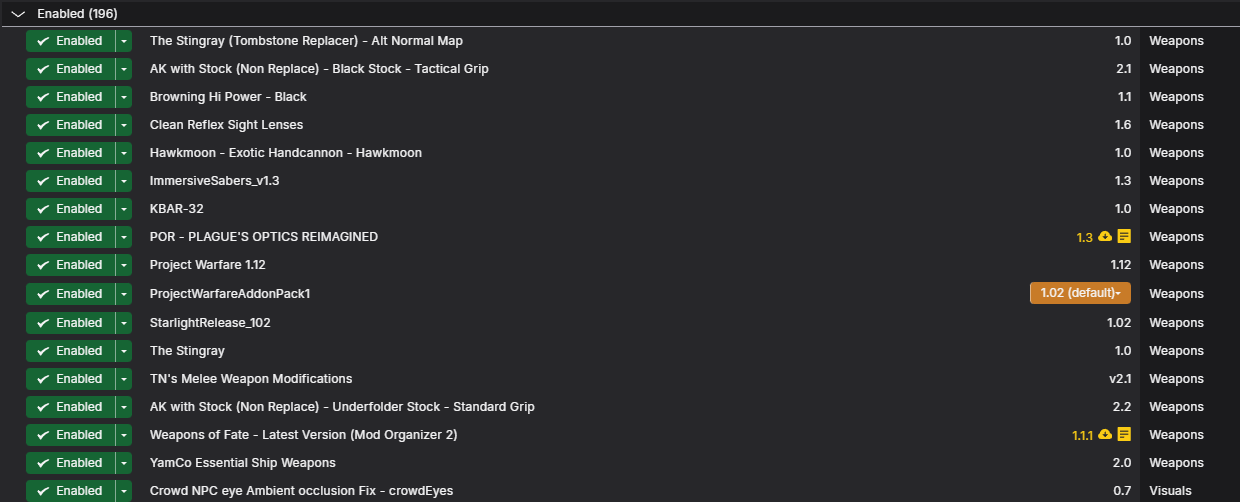The width and height of the screenshot is (1240, 502).
Task: Click the update cloud icon for Weapons of Fate
Action: [x=1105, y=435]
